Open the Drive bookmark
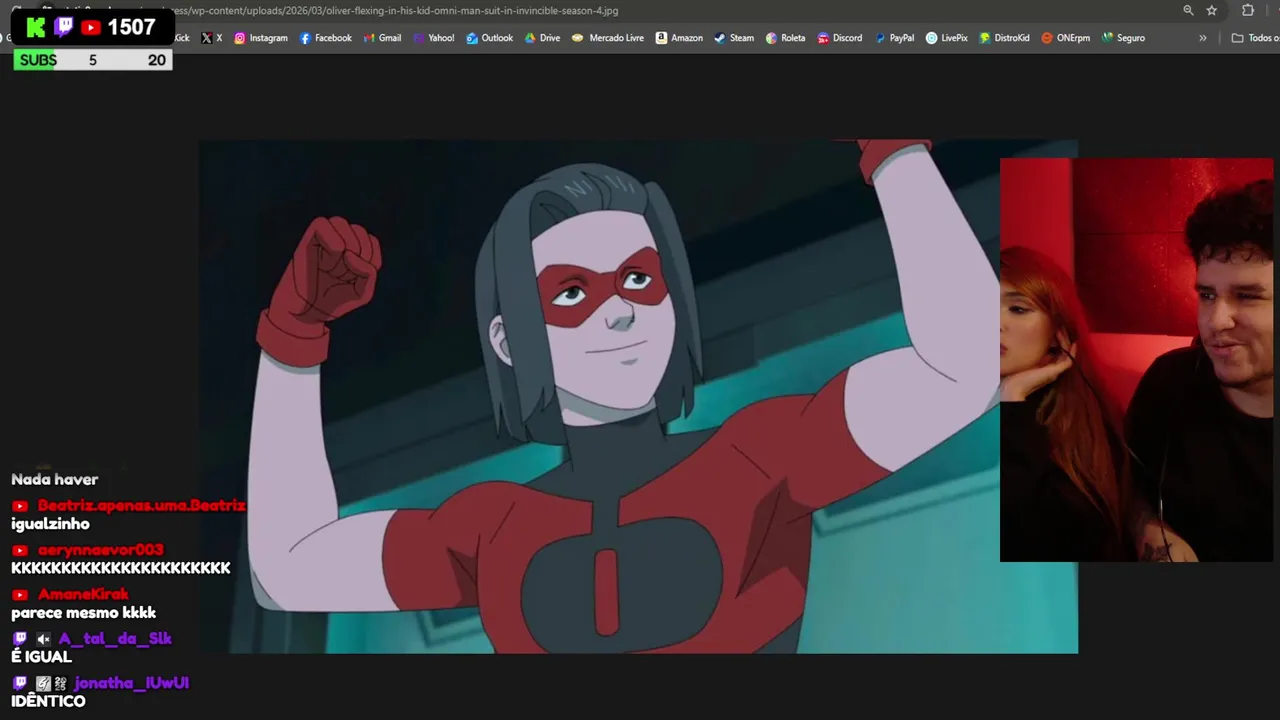 pyautogui.click(x=543, y=38)
